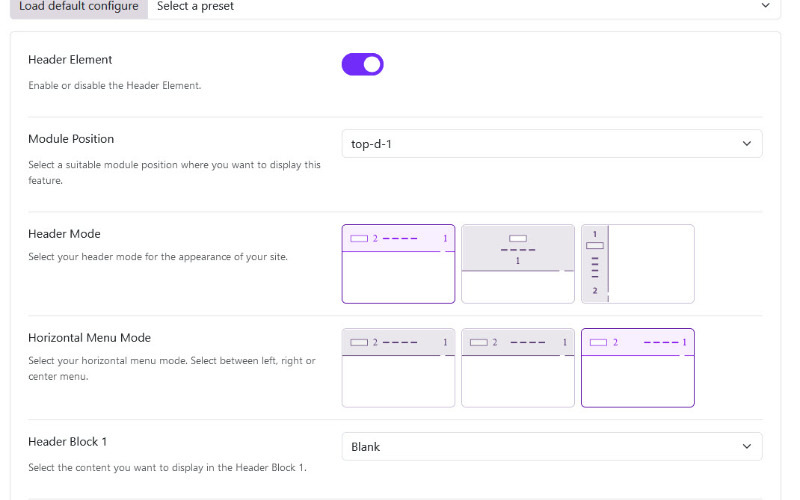Click the Header Block 1 label
This screenshot has width=800, height=500.
click(x=67, y=442)
